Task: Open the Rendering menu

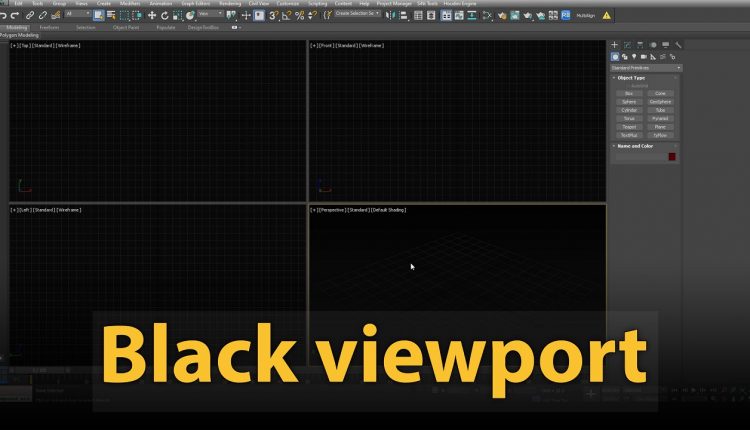Action: click(229, 4)
